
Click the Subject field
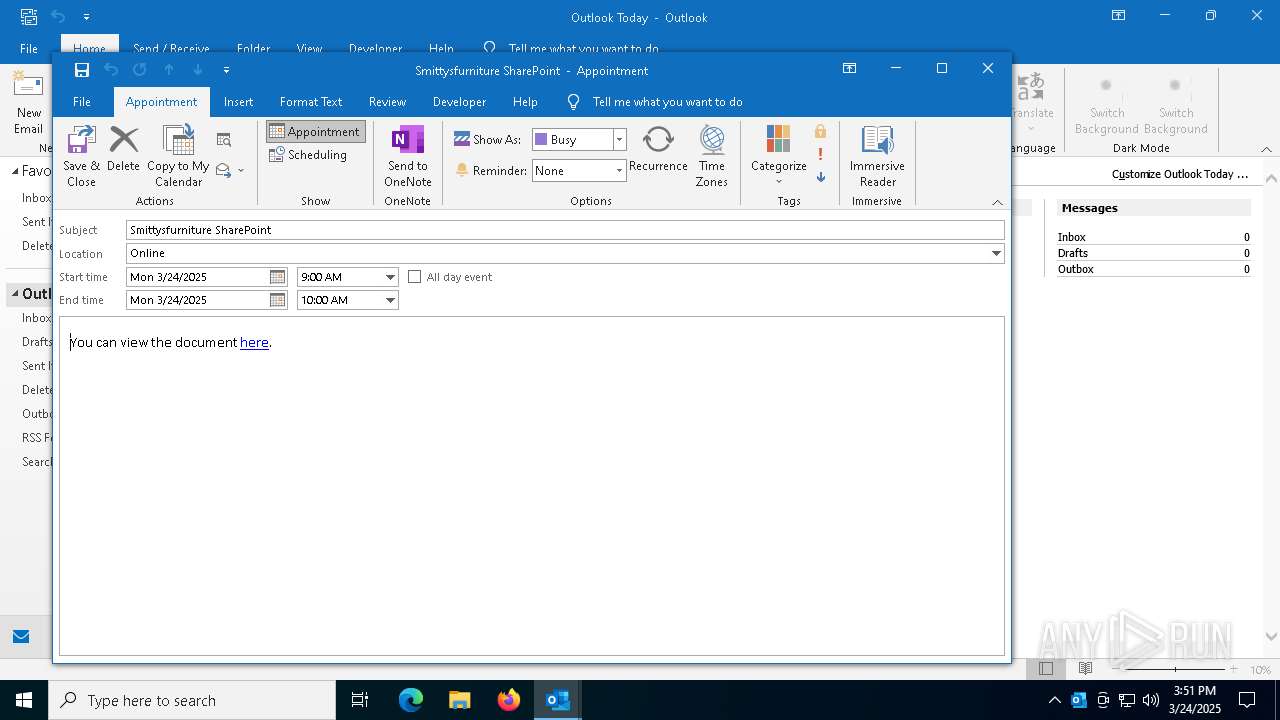(565, 230)
